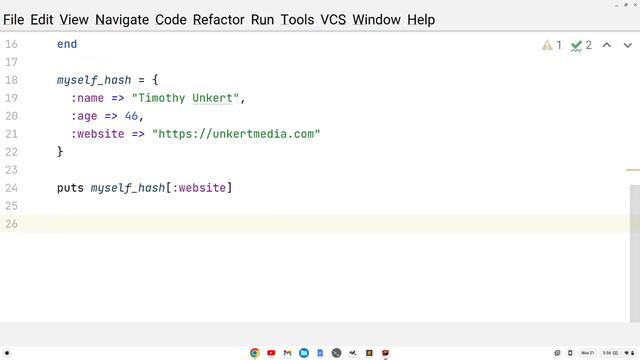Click the chat bubble tray icon

click(557, 353)
